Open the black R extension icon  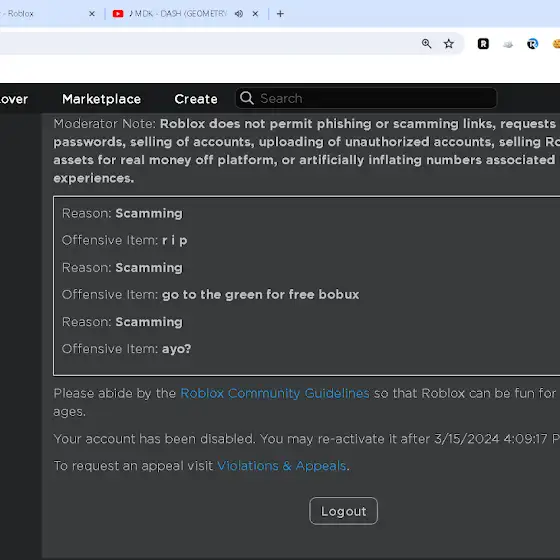click(x=483, y=44)
